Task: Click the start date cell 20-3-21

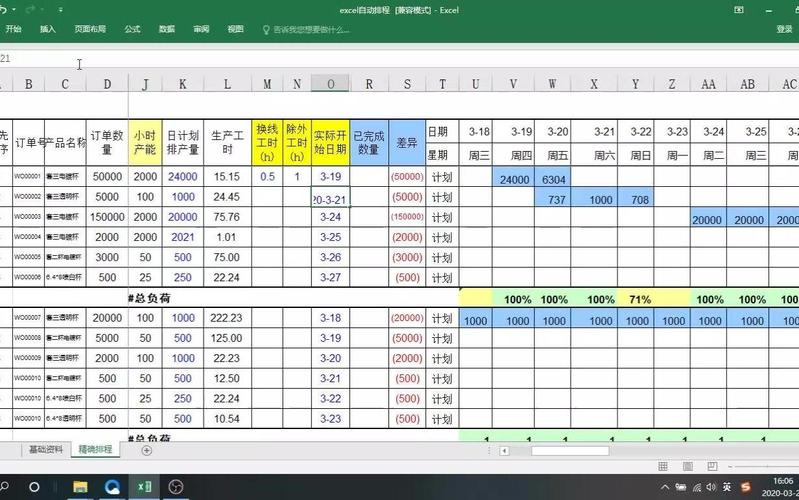Action: [x=330, y=197]
